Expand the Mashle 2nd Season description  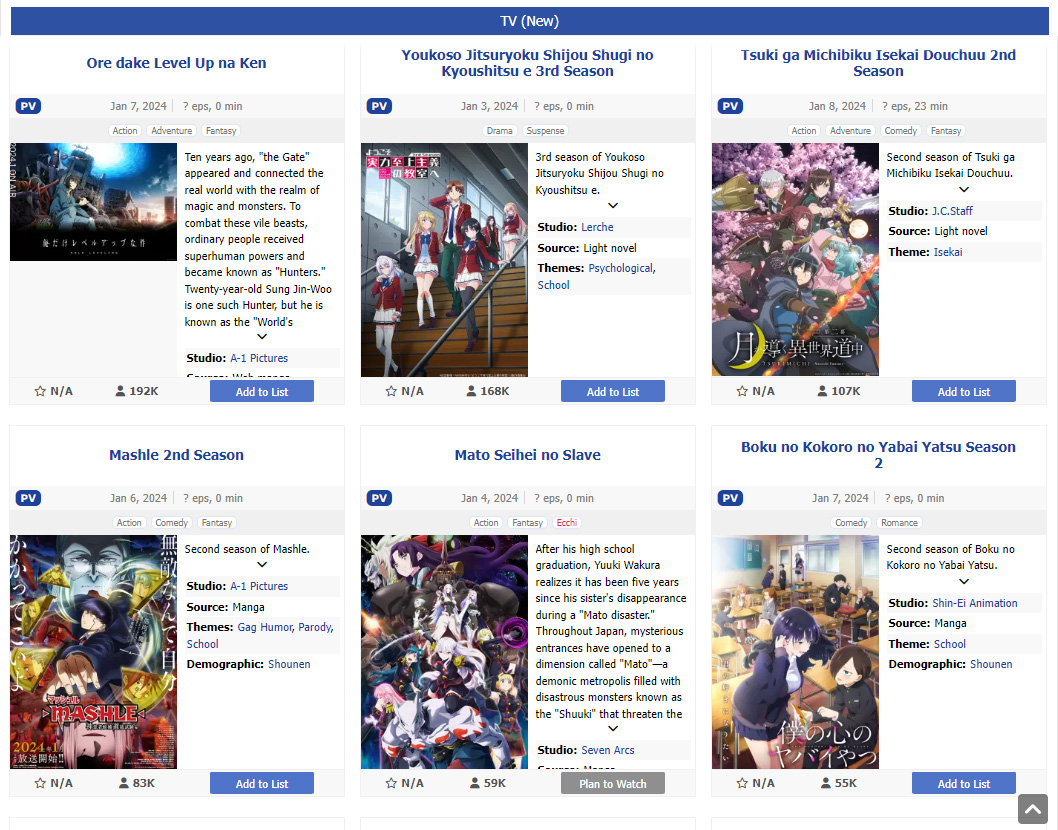(x=262, y=565)
